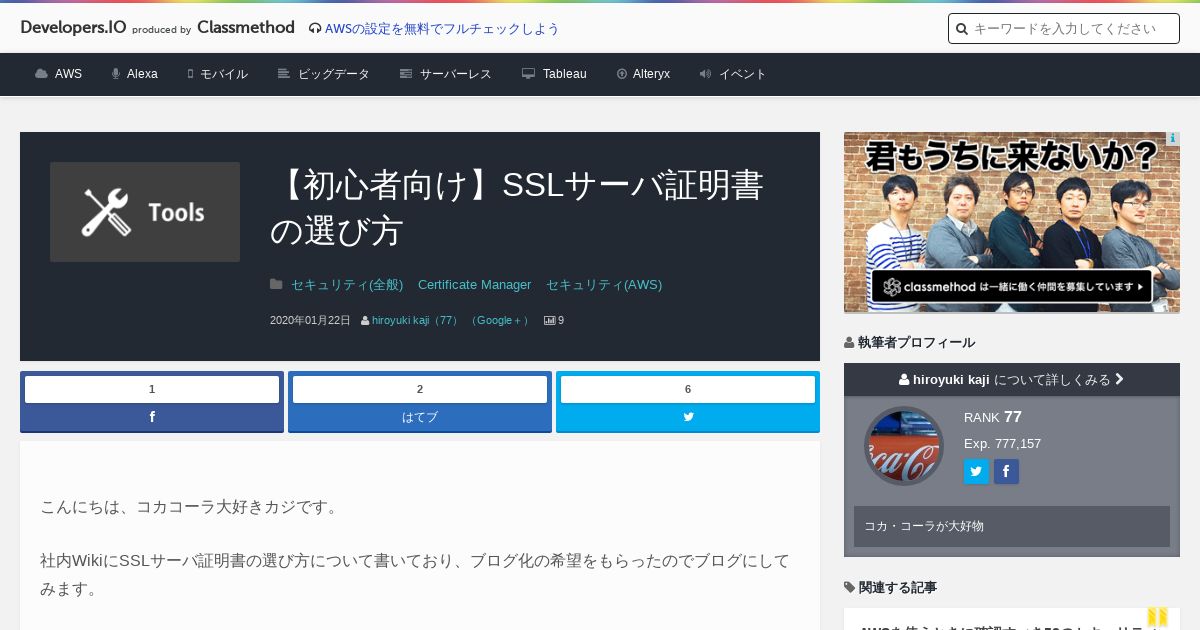Click the Developers.IO logo
The width and height of the screenshot is (1200, 630).
point(73,28)
